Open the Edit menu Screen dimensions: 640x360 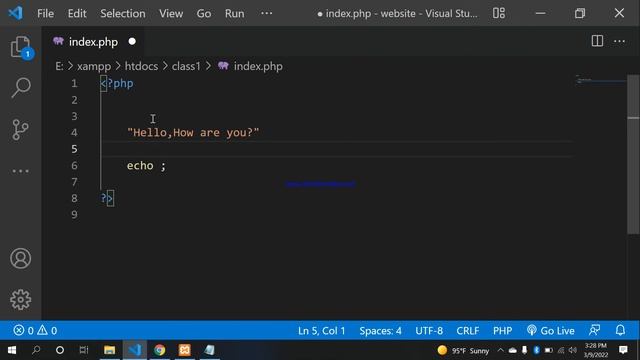(77, 13)
